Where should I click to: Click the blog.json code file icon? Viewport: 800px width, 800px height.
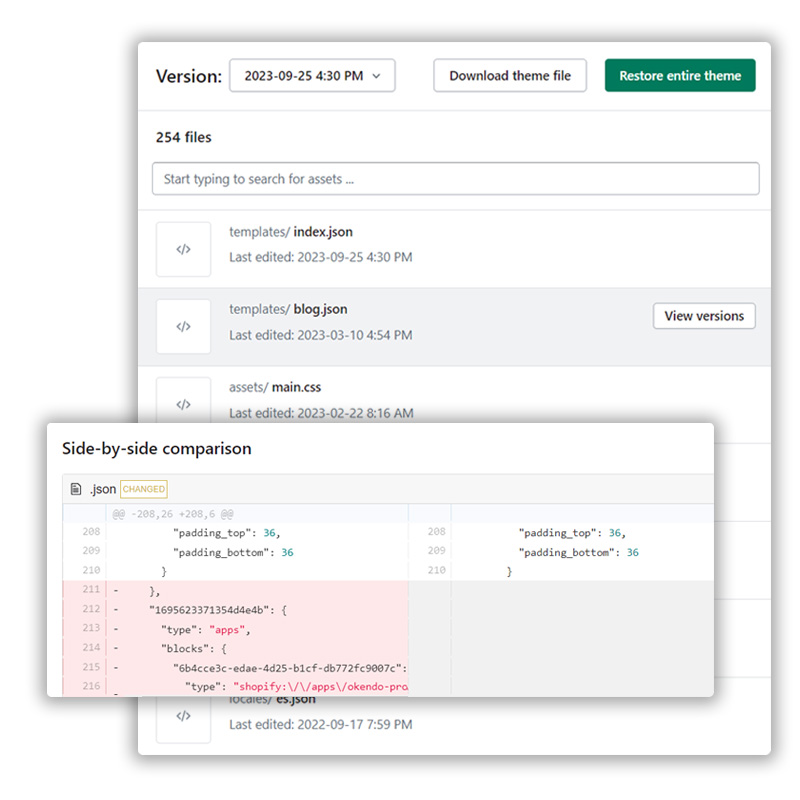click(x=183, y=326)
